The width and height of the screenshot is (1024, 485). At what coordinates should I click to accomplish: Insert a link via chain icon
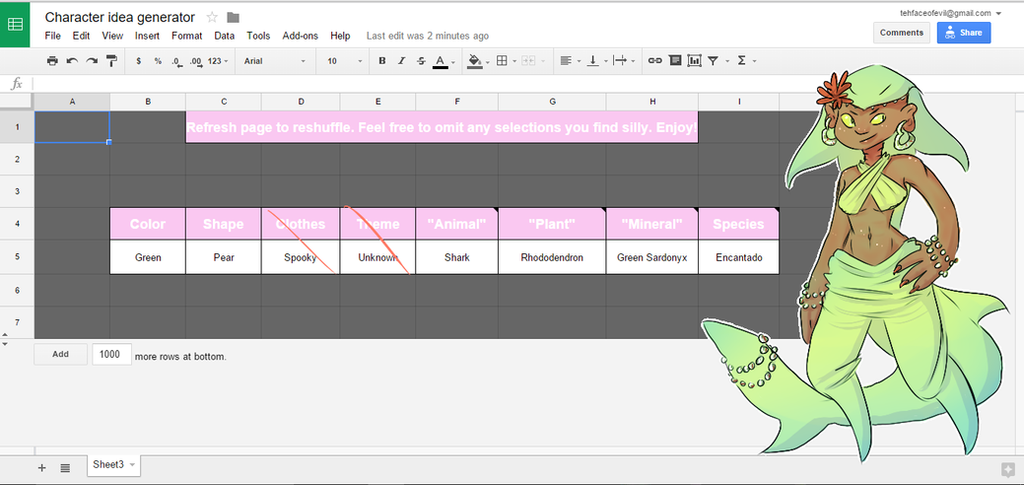[655, 61]
